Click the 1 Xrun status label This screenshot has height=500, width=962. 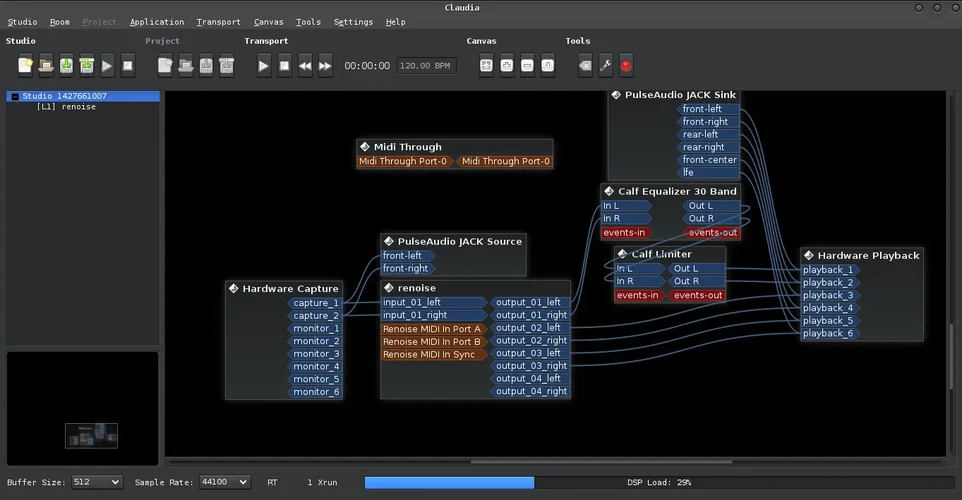tap(322, 482)
